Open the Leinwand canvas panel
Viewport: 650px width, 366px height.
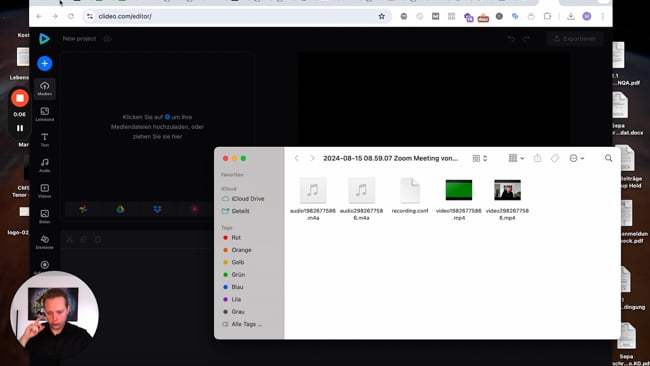tap(45, 114)
